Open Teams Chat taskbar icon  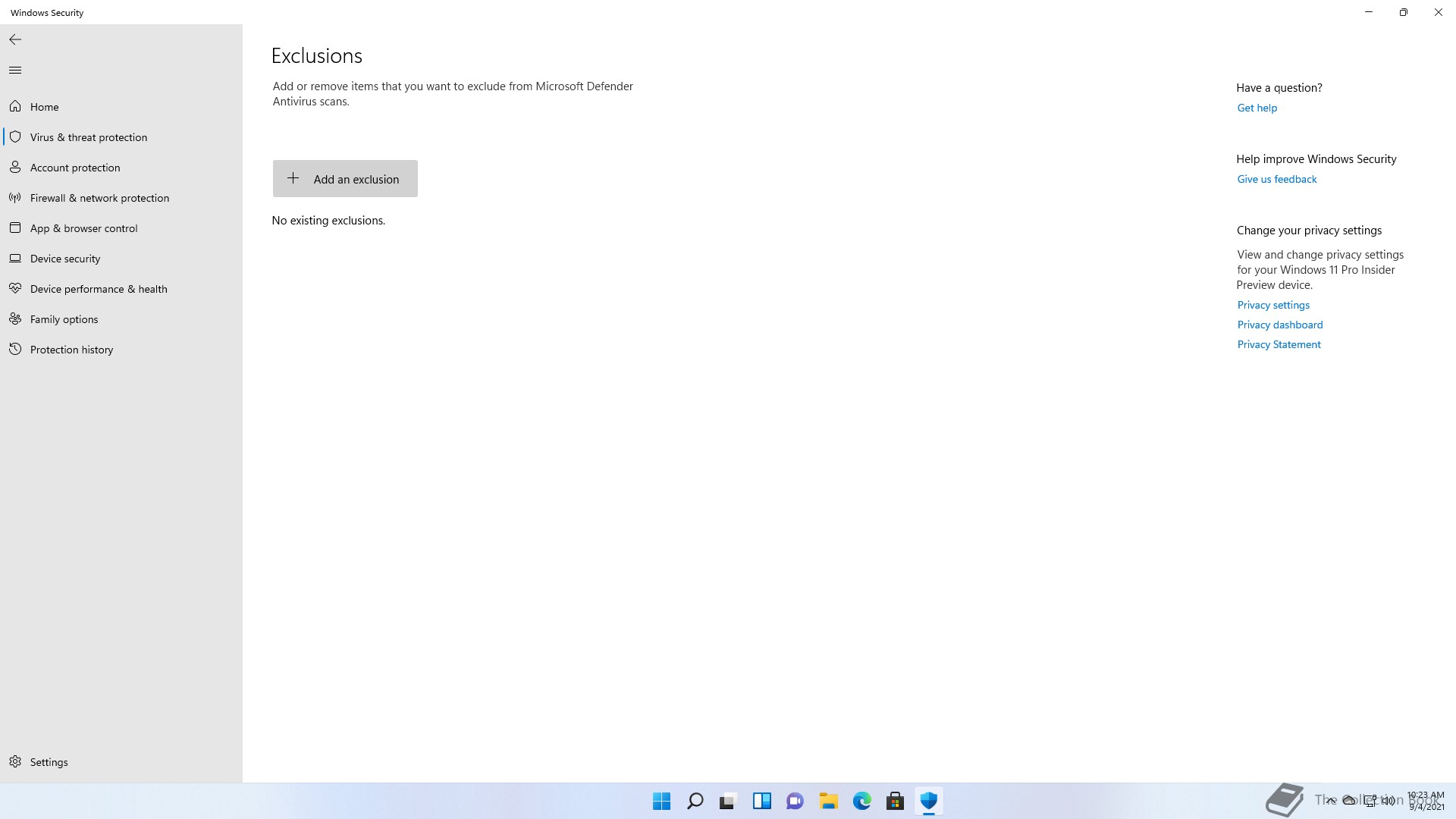point(795,801)
